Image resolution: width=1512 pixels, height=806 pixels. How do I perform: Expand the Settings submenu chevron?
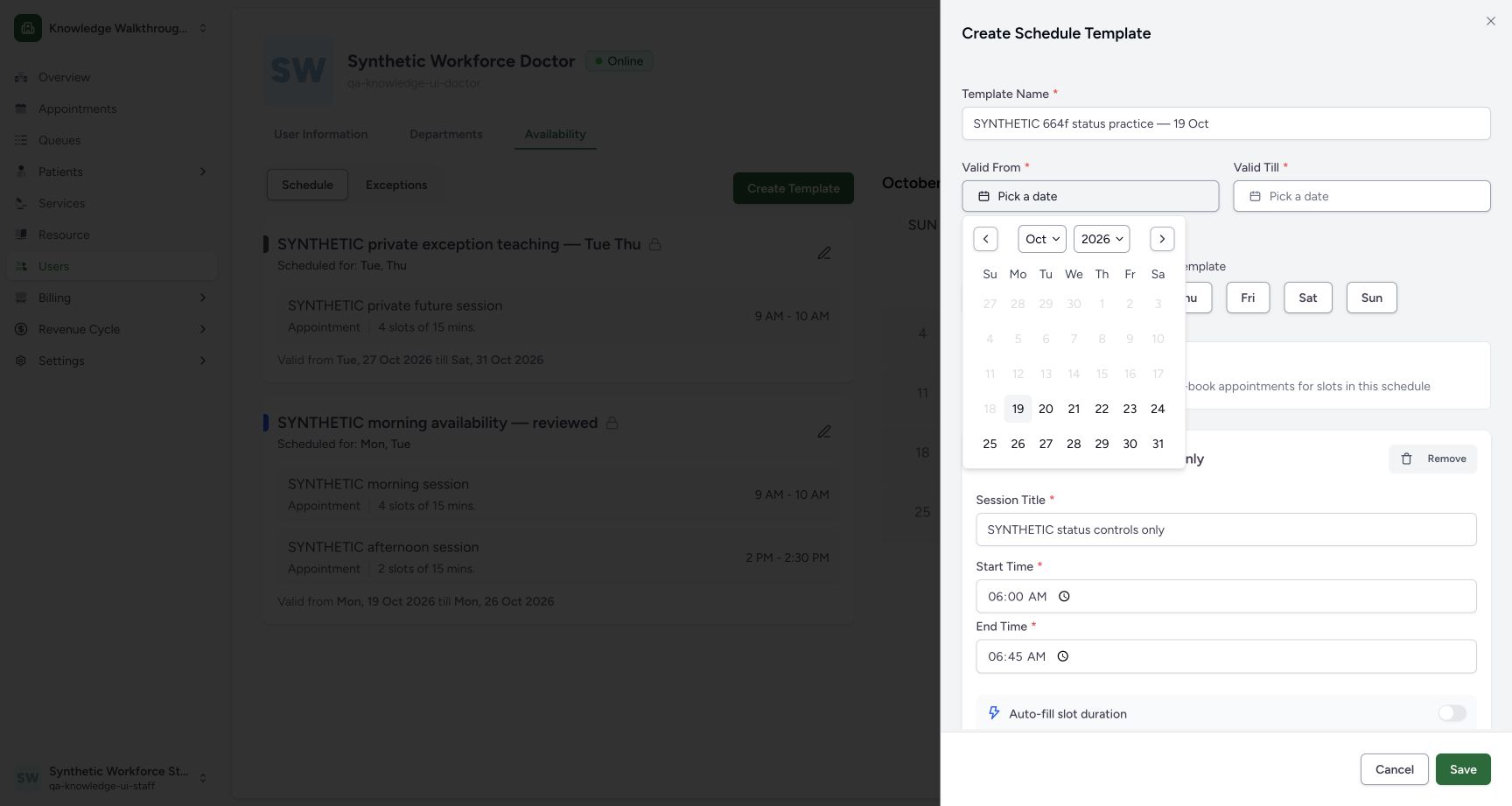click(x=203, y=361)
